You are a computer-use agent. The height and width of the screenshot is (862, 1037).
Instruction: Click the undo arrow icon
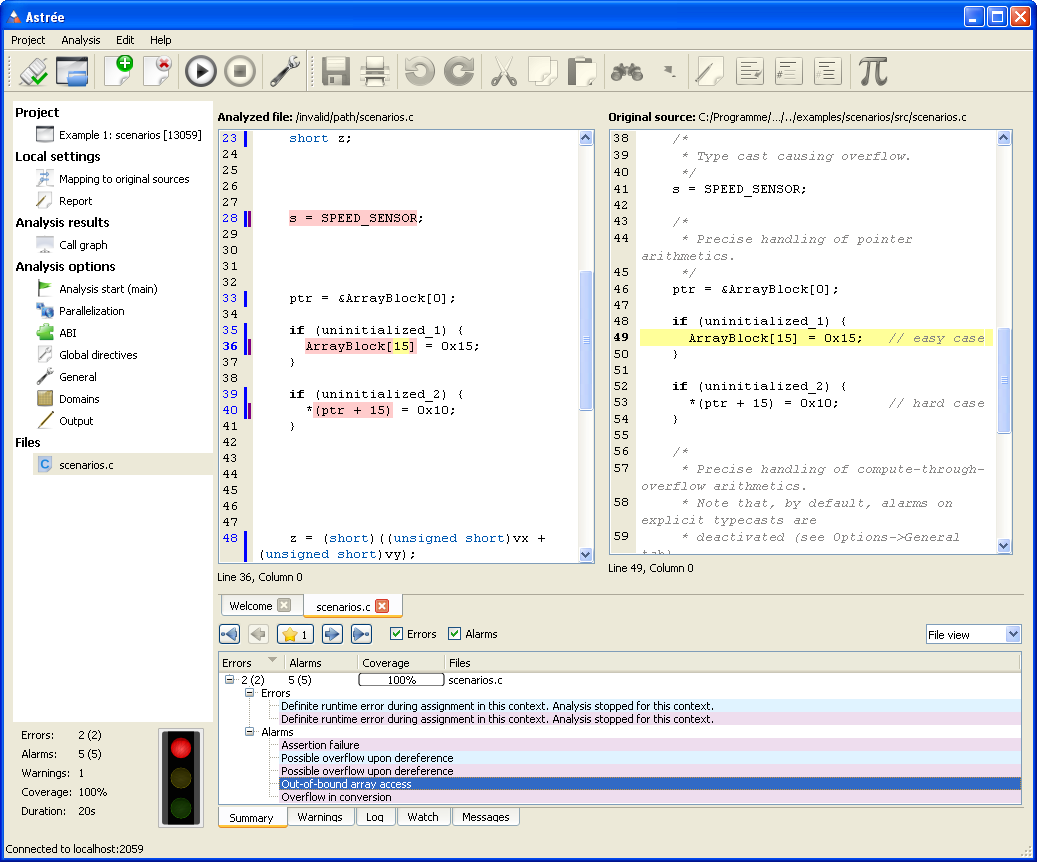click(x=420, y=71)
